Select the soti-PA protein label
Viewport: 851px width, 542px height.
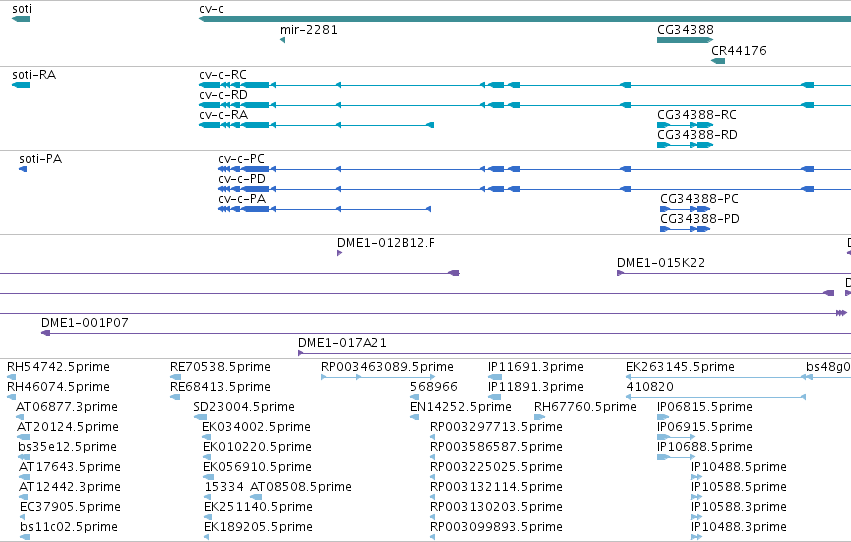pyautogui.click(x=41, y=159)
